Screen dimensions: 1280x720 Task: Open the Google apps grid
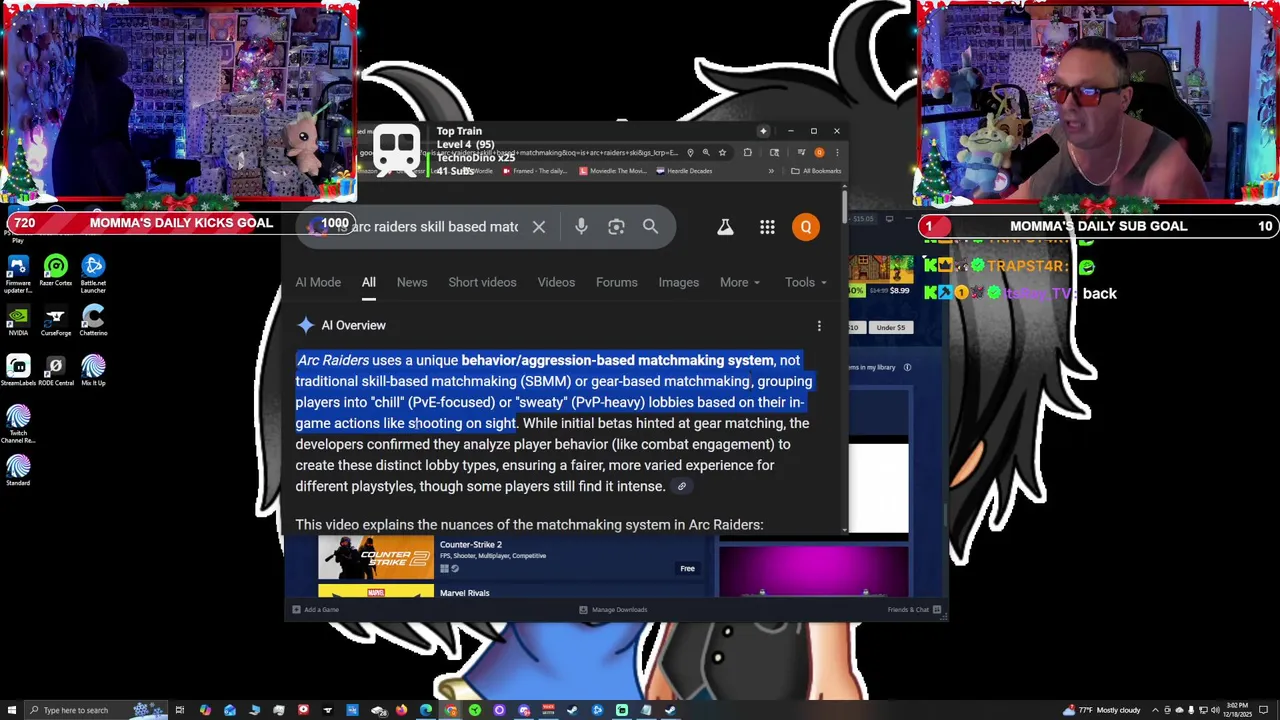[767, 227]
